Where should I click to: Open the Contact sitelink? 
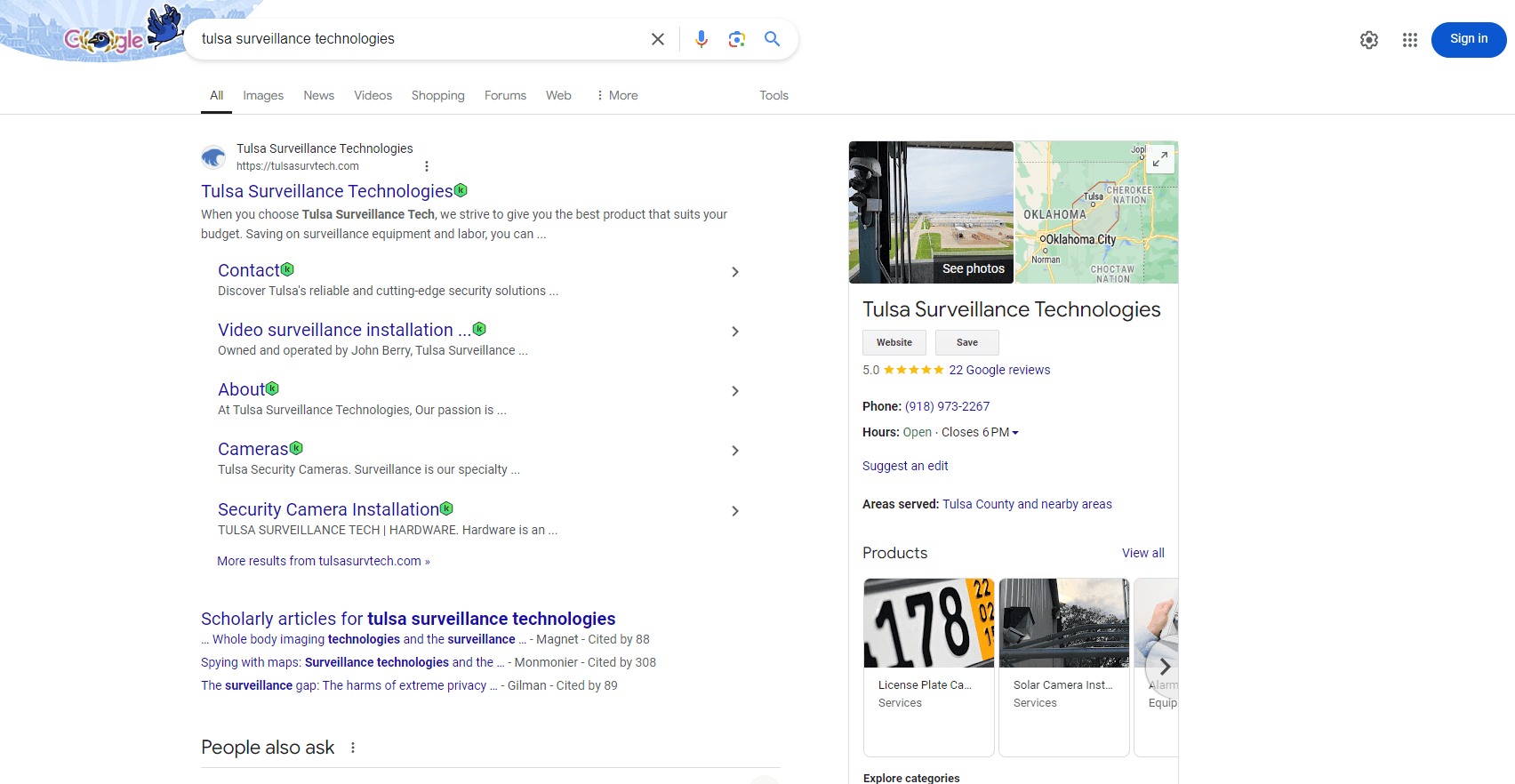coord(249,270)
